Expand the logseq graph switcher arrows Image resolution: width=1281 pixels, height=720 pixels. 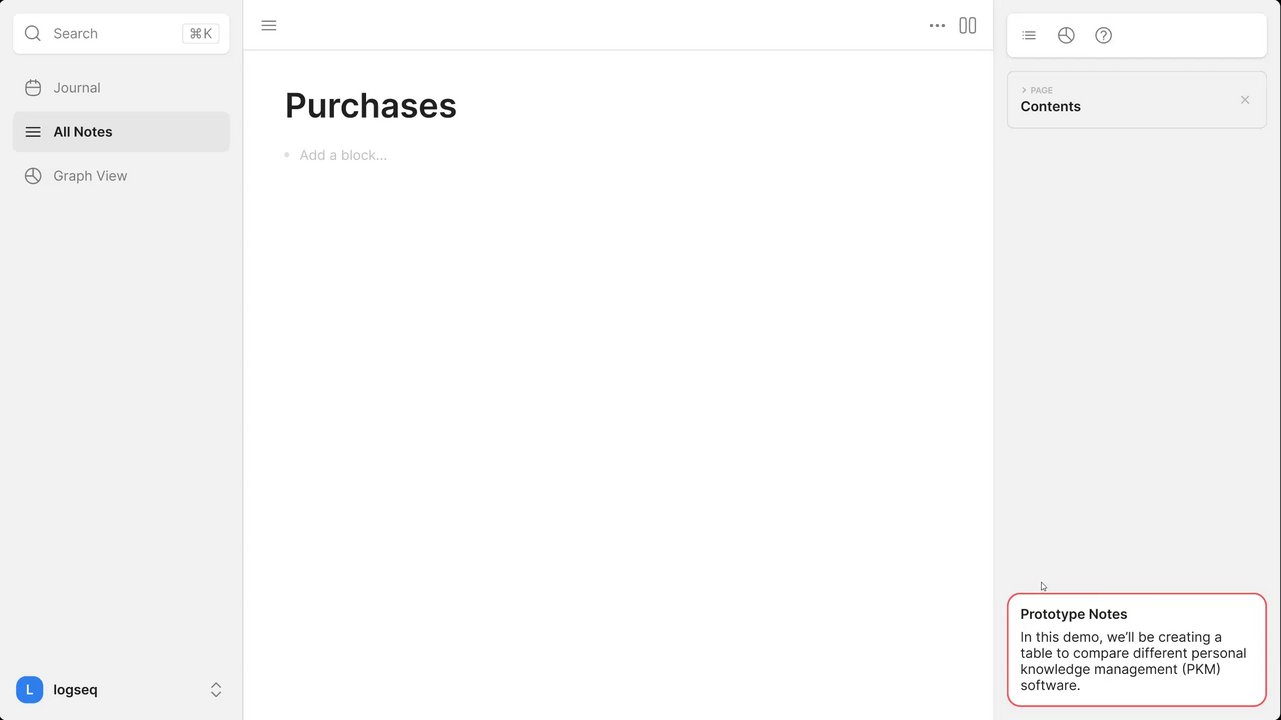(216, 690)
